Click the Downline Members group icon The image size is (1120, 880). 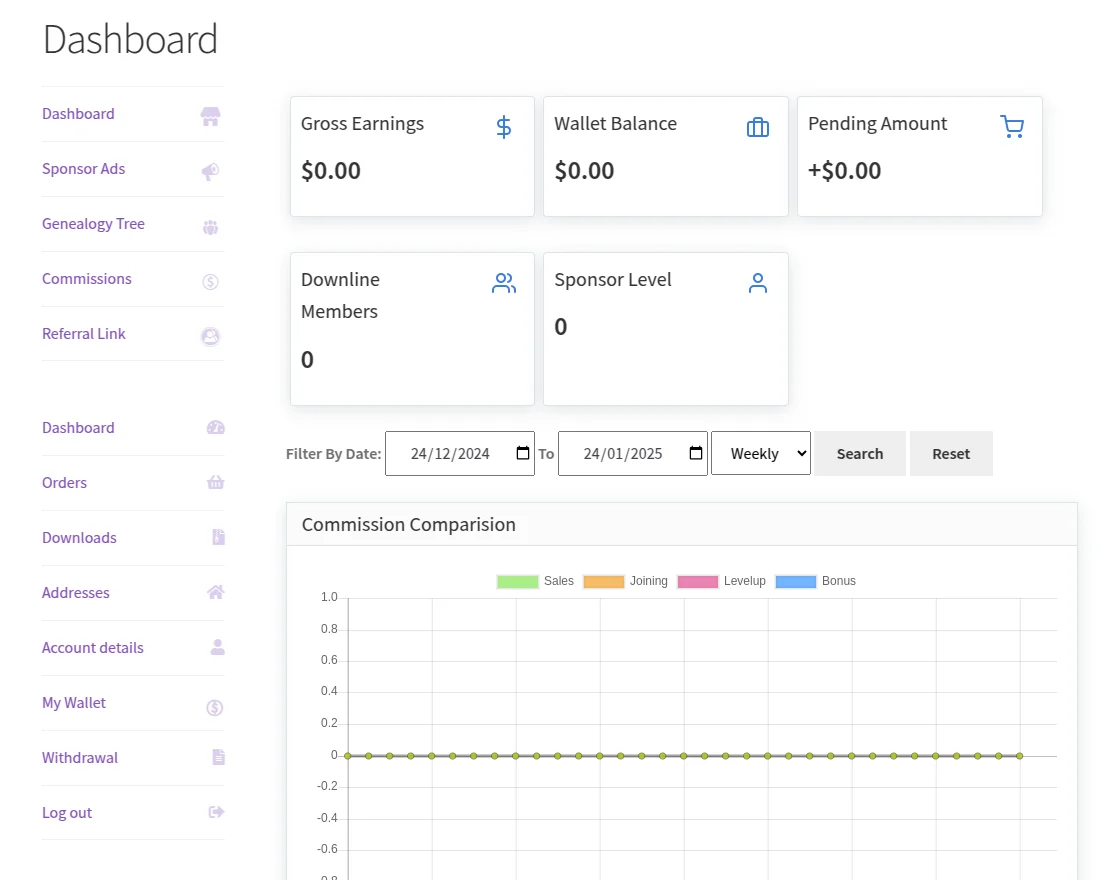(x=503, y=282)
